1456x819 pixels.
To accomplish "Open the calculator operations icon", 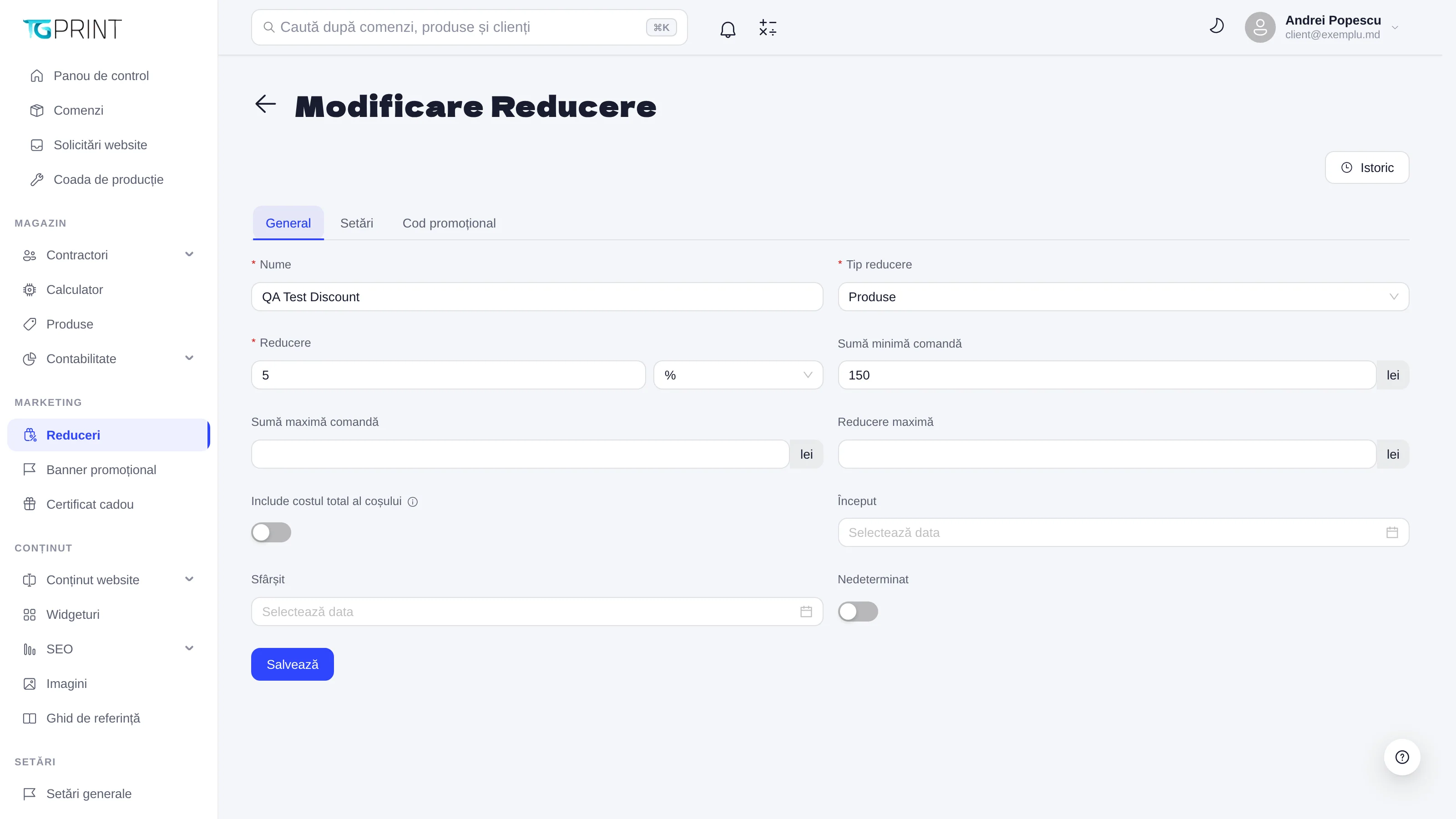I will click(x=768, y=28).
